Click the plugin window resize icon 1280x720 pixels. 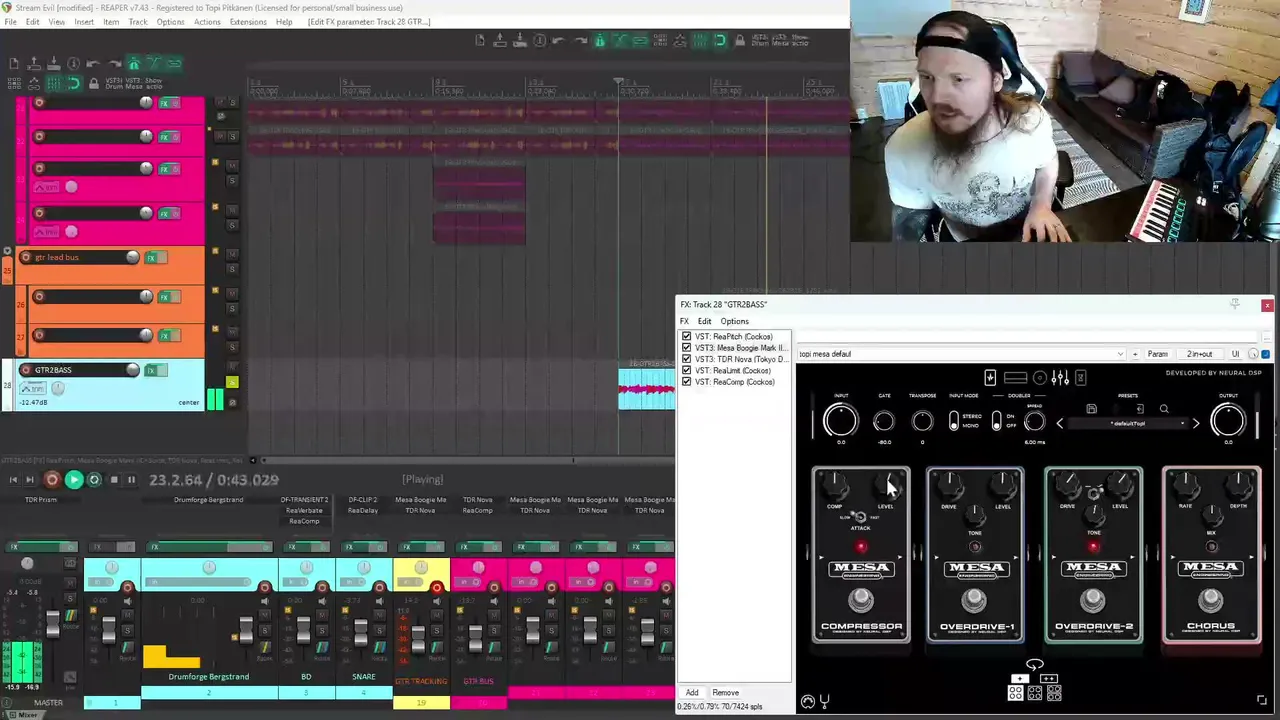click(x=1262, y=701)
